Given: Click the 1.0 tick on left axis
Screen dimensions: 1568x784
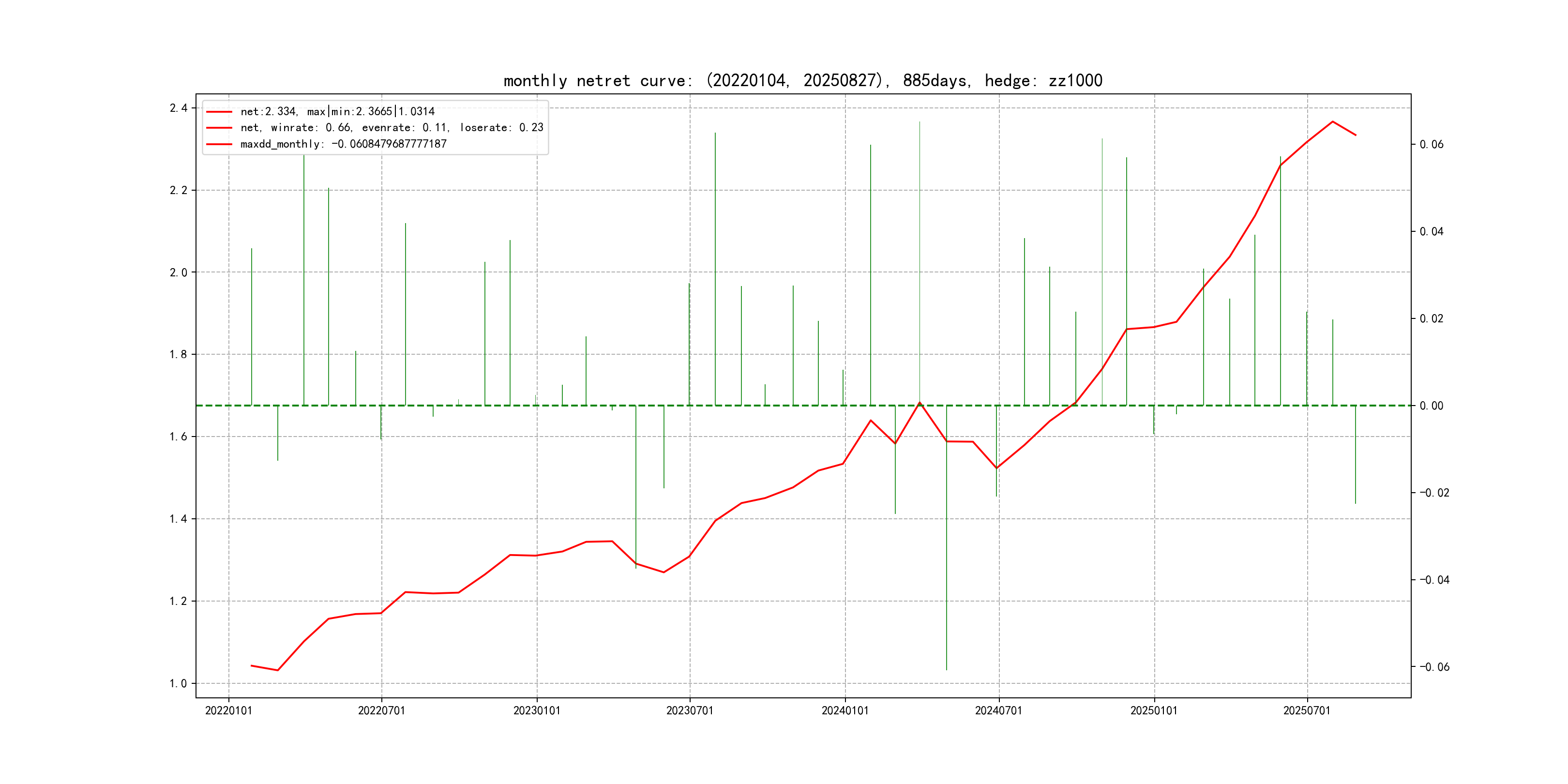Looking at the screenshot, I should [178, 683].
